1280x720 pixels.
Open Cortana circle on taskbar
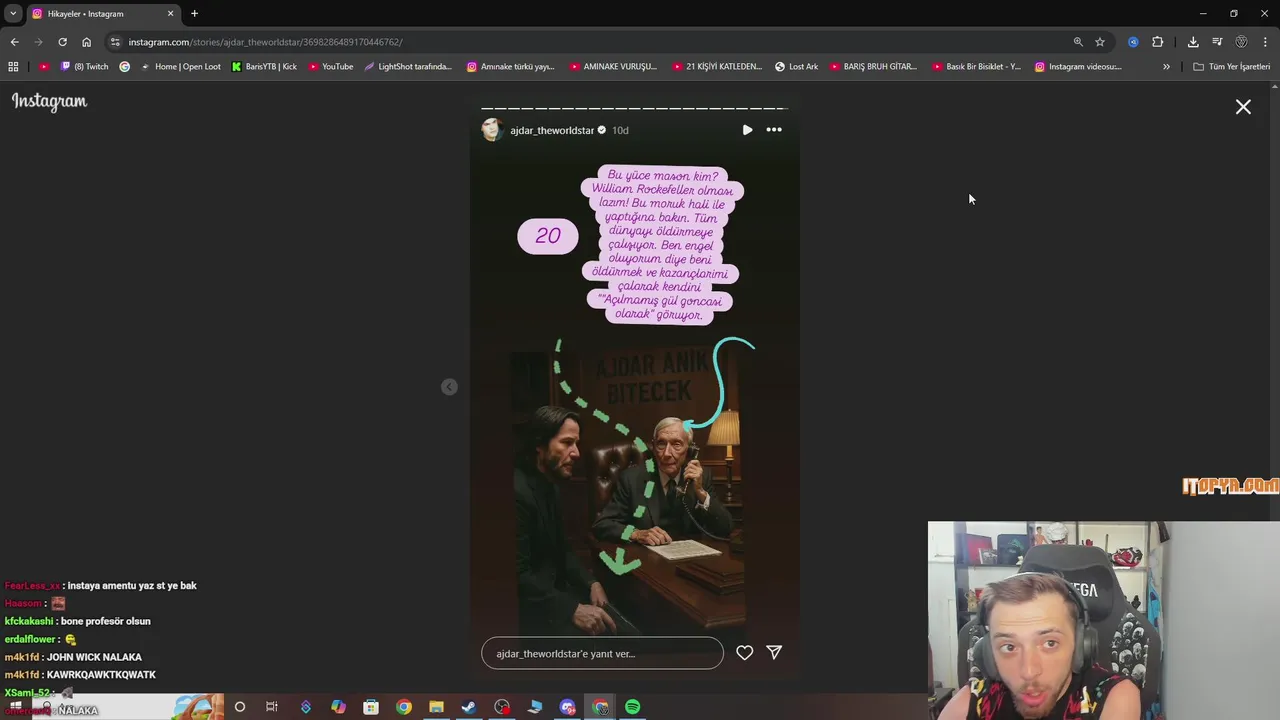tap(239, 707)
